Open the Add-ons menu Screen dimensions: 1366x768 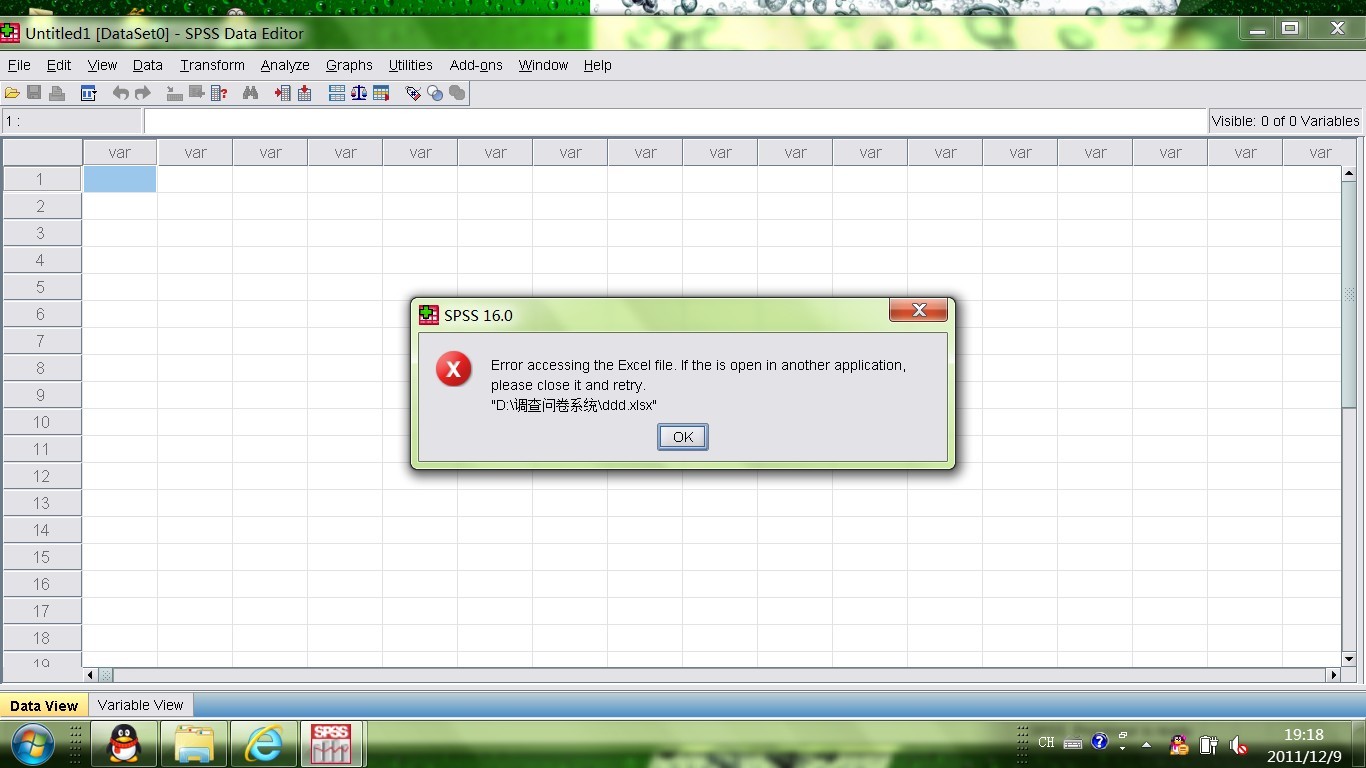[x=476, y=65]
